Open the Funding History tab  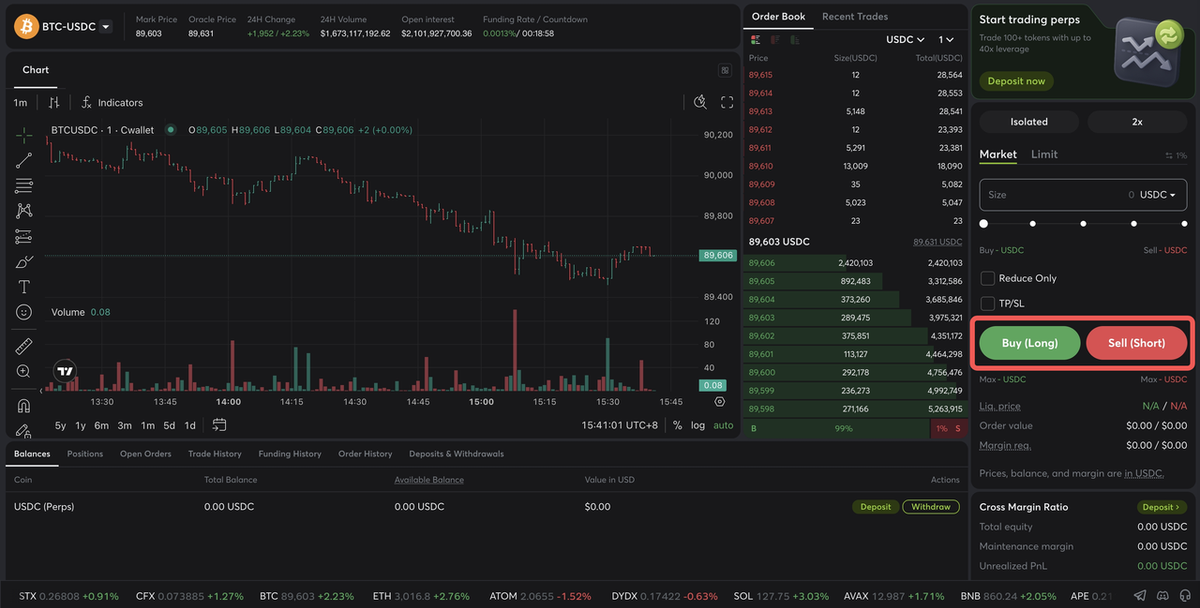290,454
